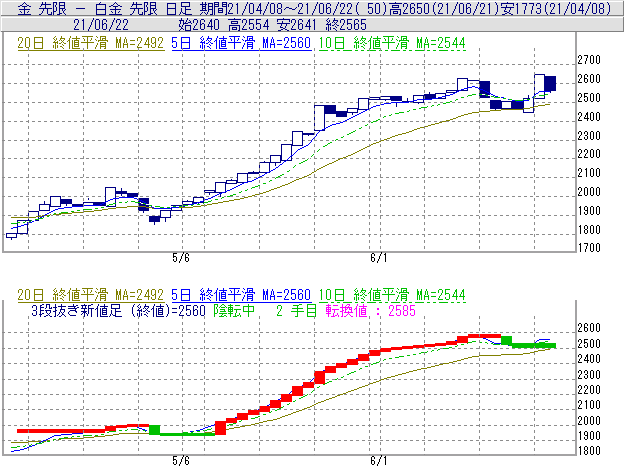Click the green block near 5/6 in lower chart
This screenshot has height=473, width=624.
pyautogui.click(x=154, y=430)
